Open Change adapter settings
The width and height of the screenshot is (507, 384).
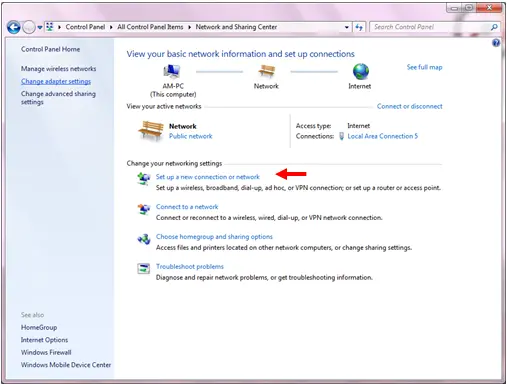[56, 81]
